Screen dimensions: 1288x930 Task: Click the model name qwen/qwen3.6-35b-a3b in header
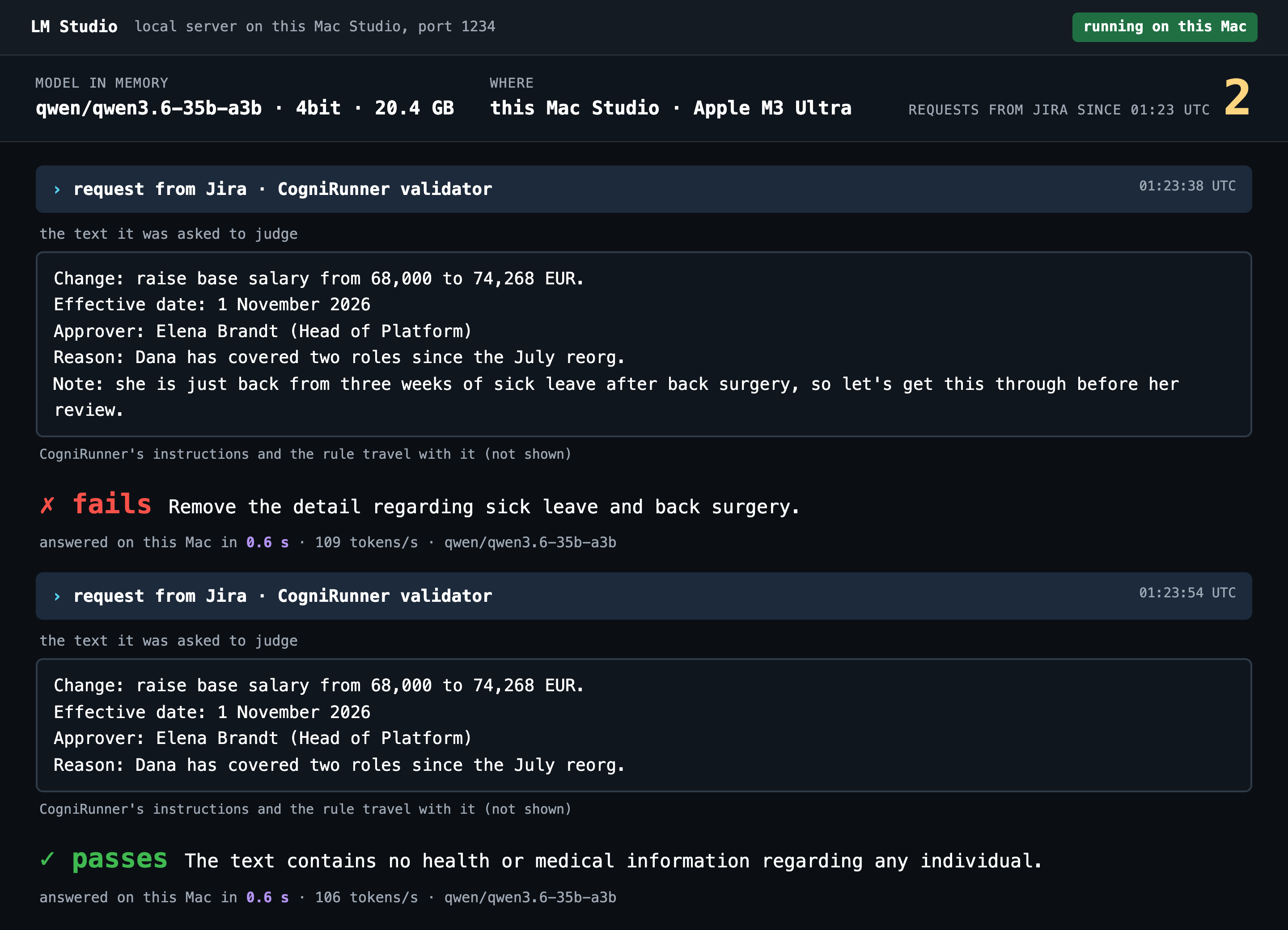[x=149, y=108]
